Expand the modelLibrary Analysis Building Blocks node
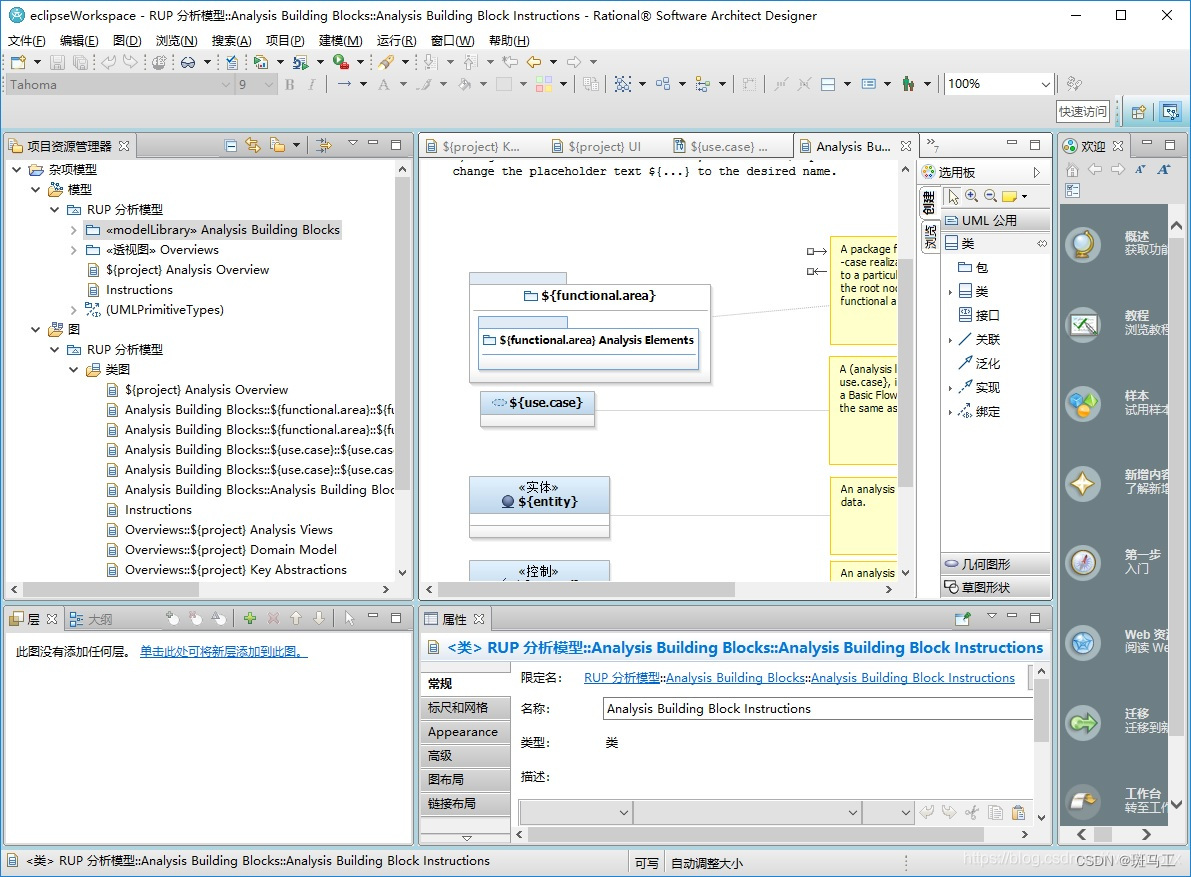1191x877 pixels. tap(73, 230)
